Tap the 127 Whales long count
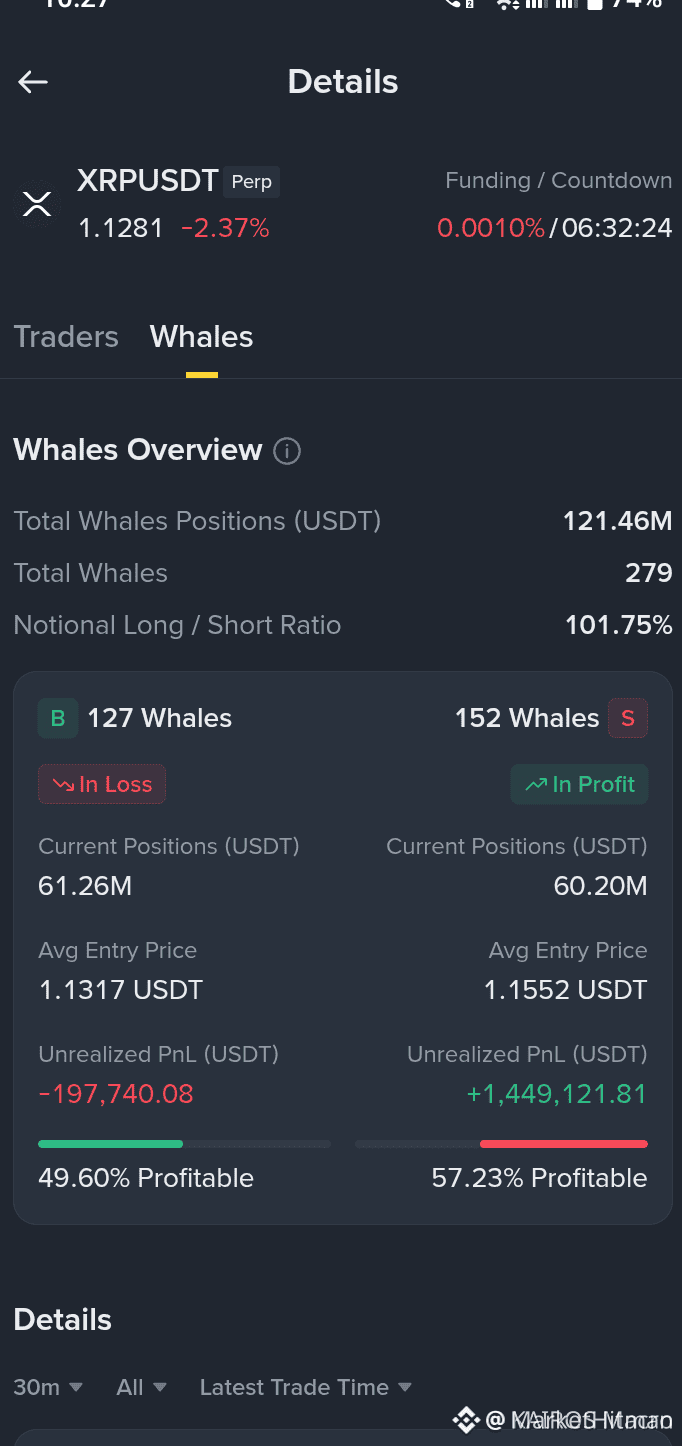The height and width of the screenshot is (1446, 682). click(159, 718)
